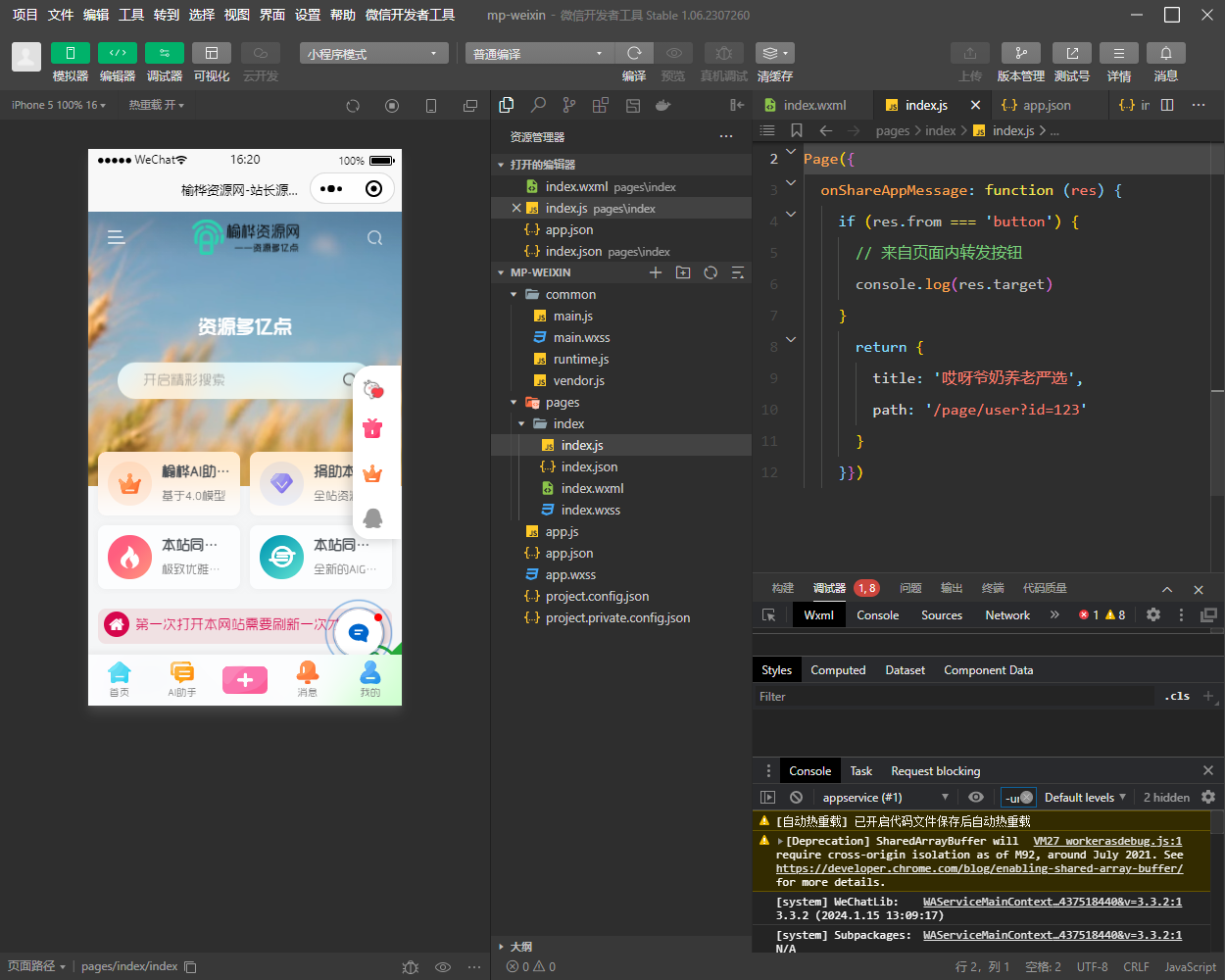The height and width of the screenshot is (980, 1225).
Task: Click the 编译 compile refresh icon
Action: 634,53
